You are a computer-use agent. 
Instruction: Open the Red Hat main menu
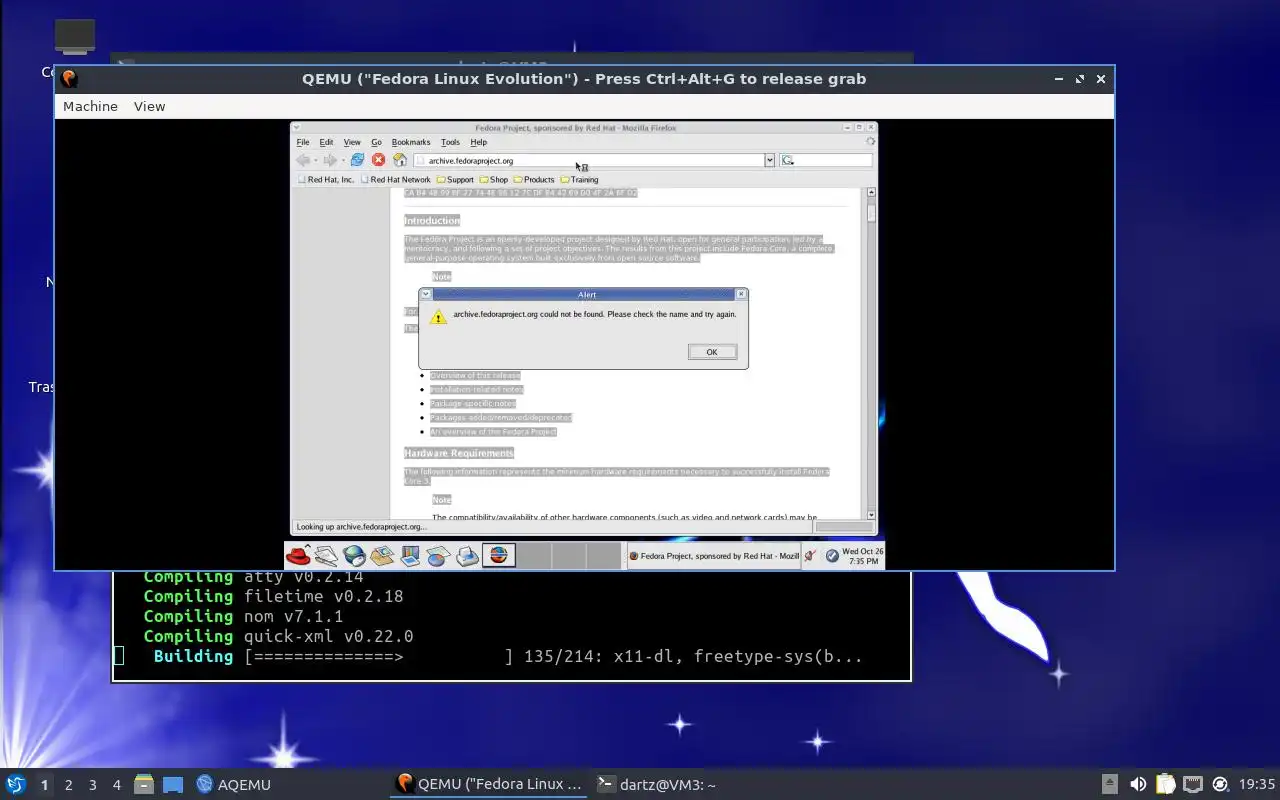tap(298, 555)
